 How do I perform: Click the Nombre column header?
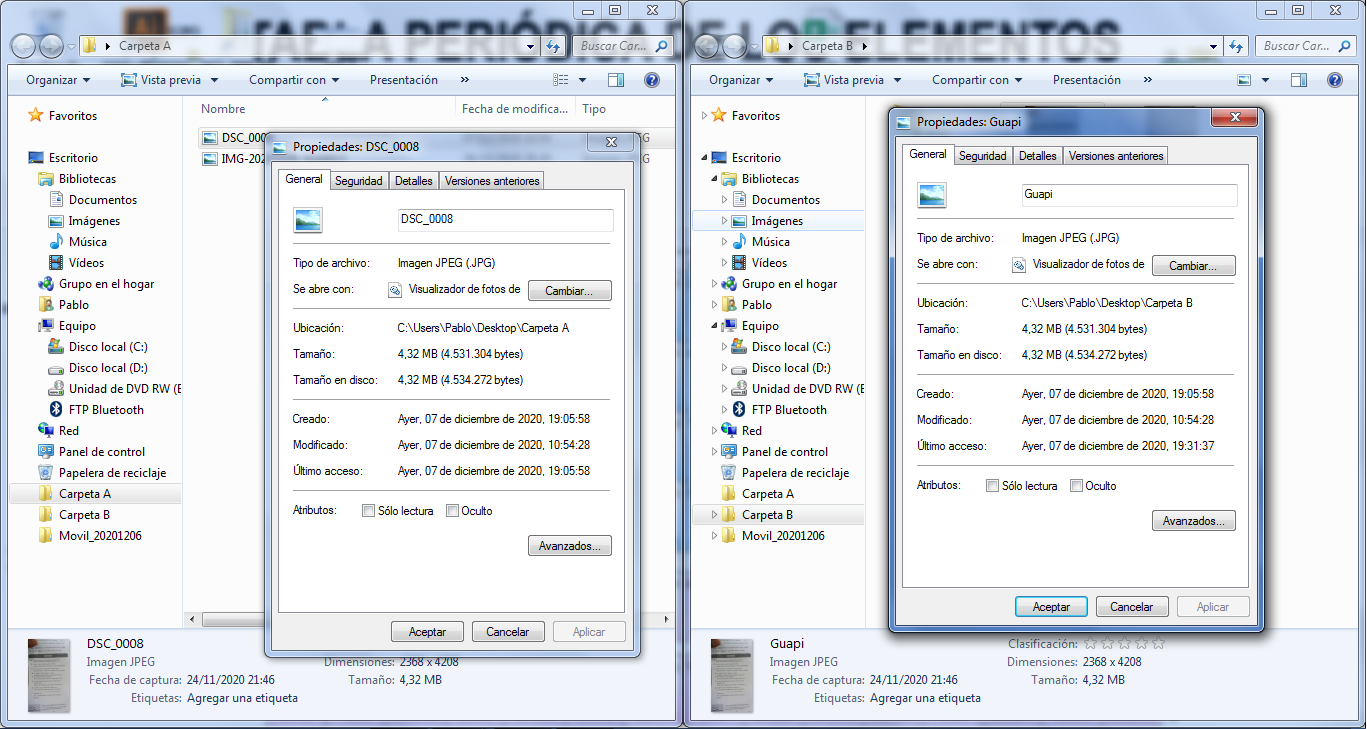(x=223, y=109)
